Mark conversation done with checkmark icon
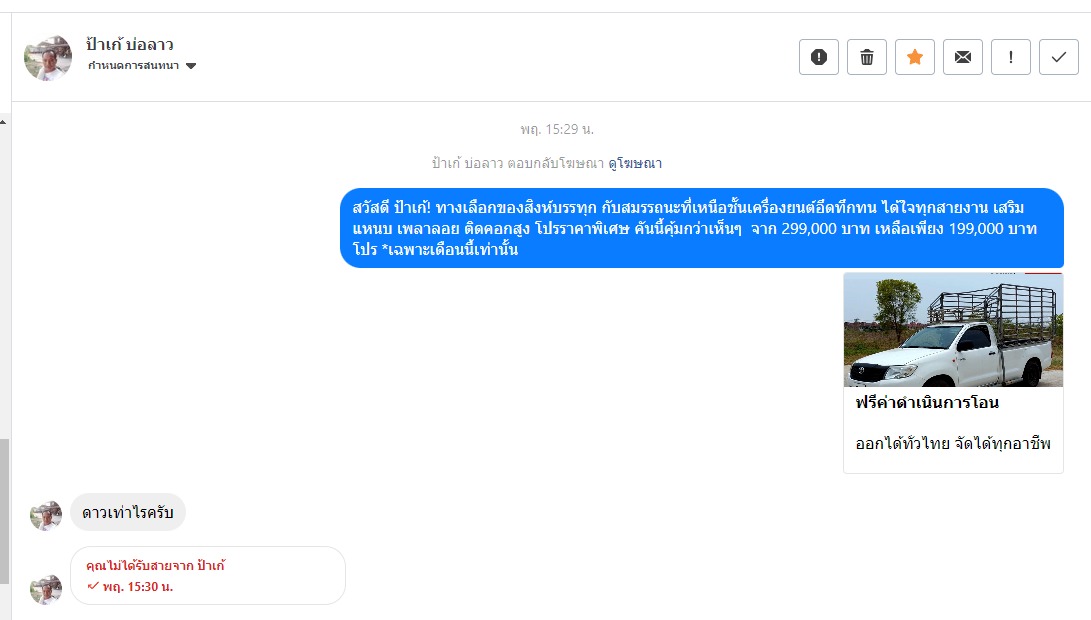Screen dimensions: 1091x620 1059,57
